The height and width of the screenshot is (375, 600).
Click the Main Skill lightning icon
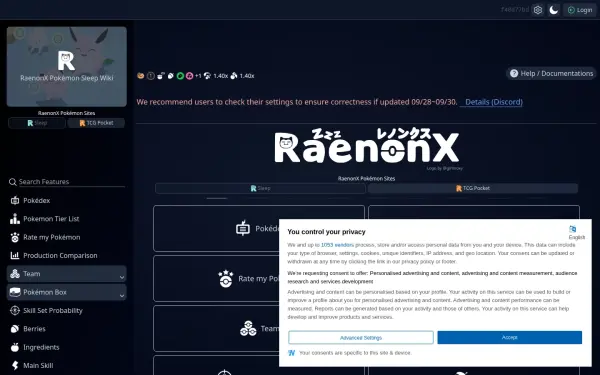point(15,365)
